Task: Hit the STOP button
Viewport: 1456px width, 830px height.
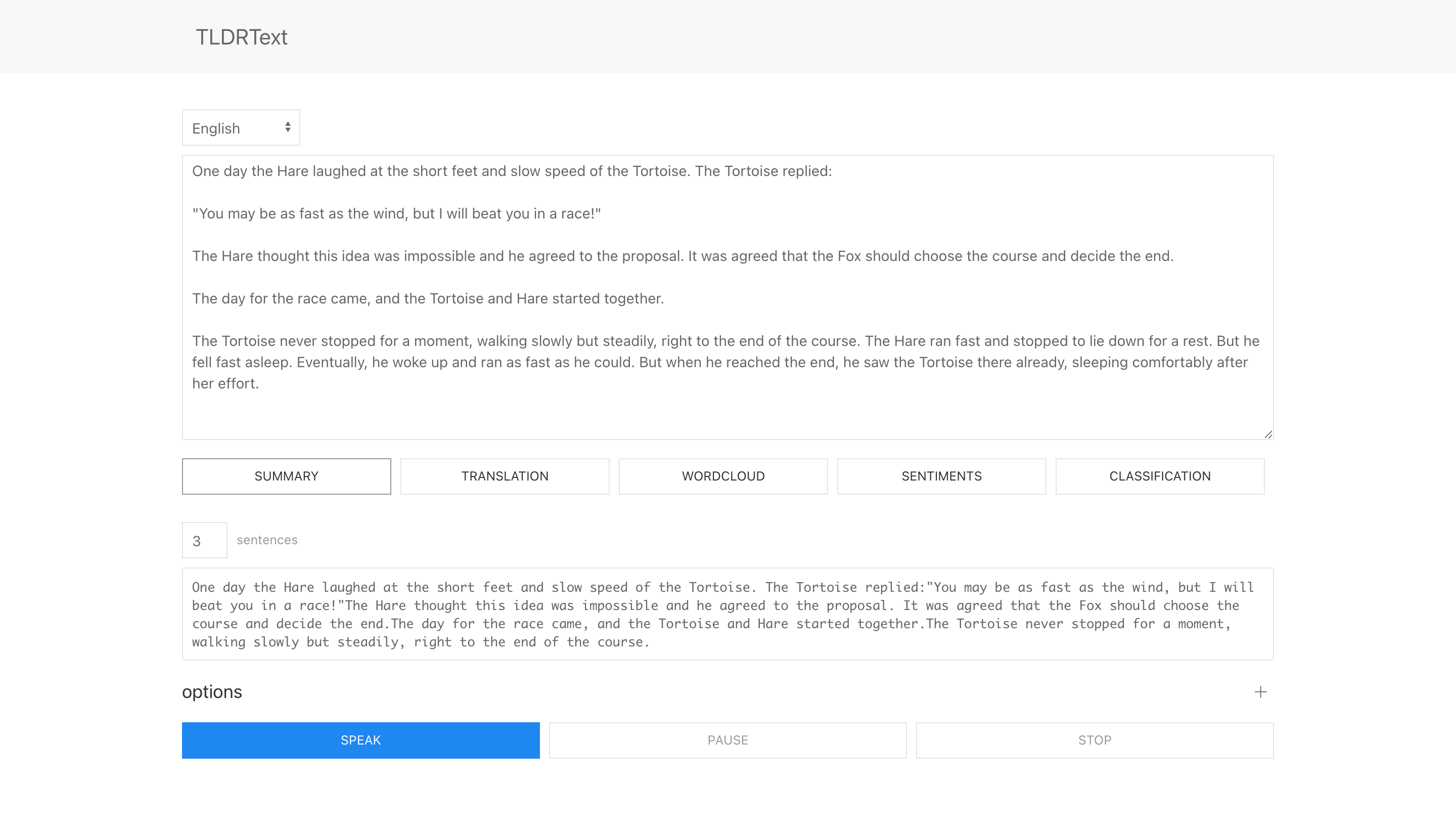Action: [x=1095, y=740]
